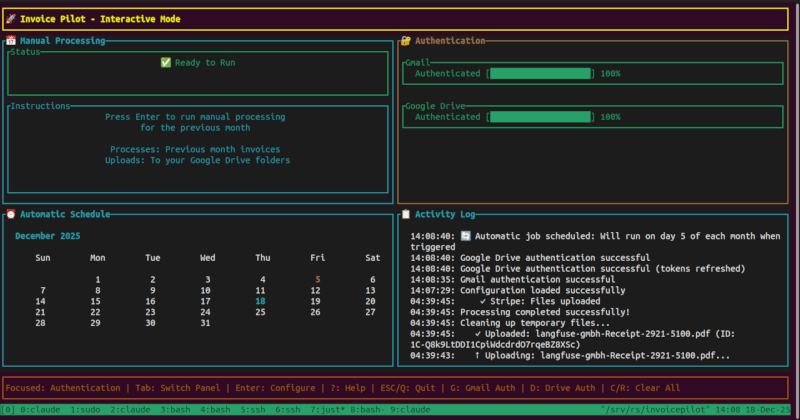The height and width of the screenshot is (420, 800).
Task: Select the highlighted day 5 in the calendar
Action: click(317, 280)
